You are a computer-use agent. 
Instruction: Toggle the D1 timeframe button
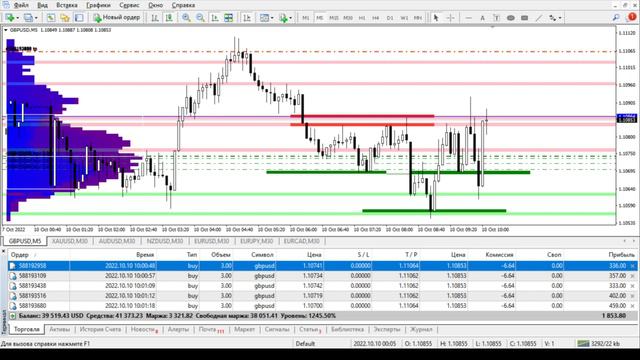coord(390,18)
